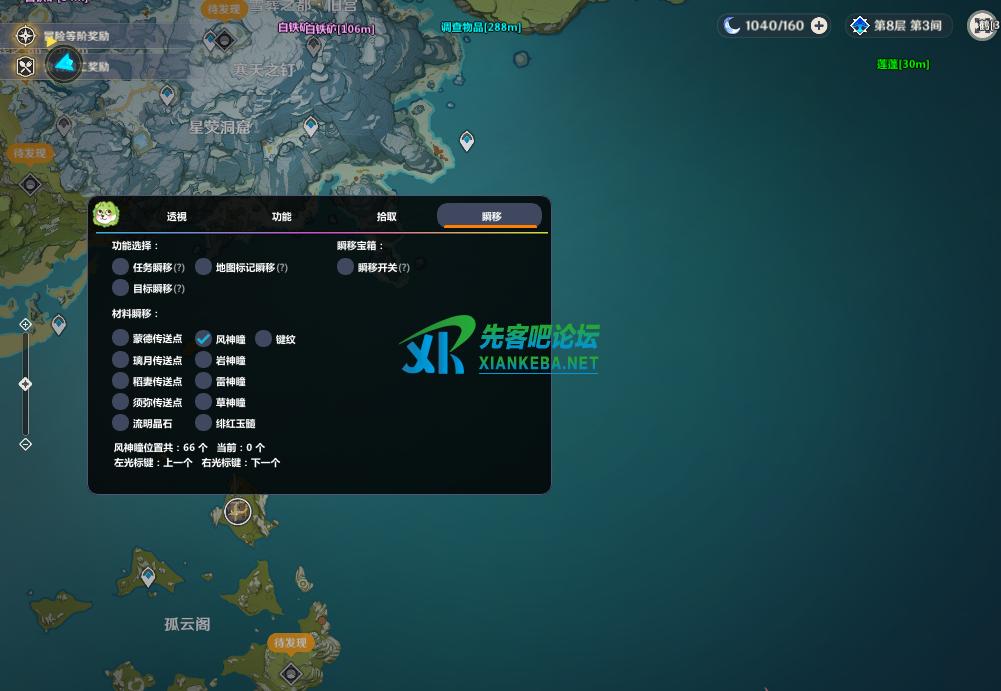Screen dimensions: 1001x691
Task: Check the 岩神瞳 option
Action: [x=204, y=360]
